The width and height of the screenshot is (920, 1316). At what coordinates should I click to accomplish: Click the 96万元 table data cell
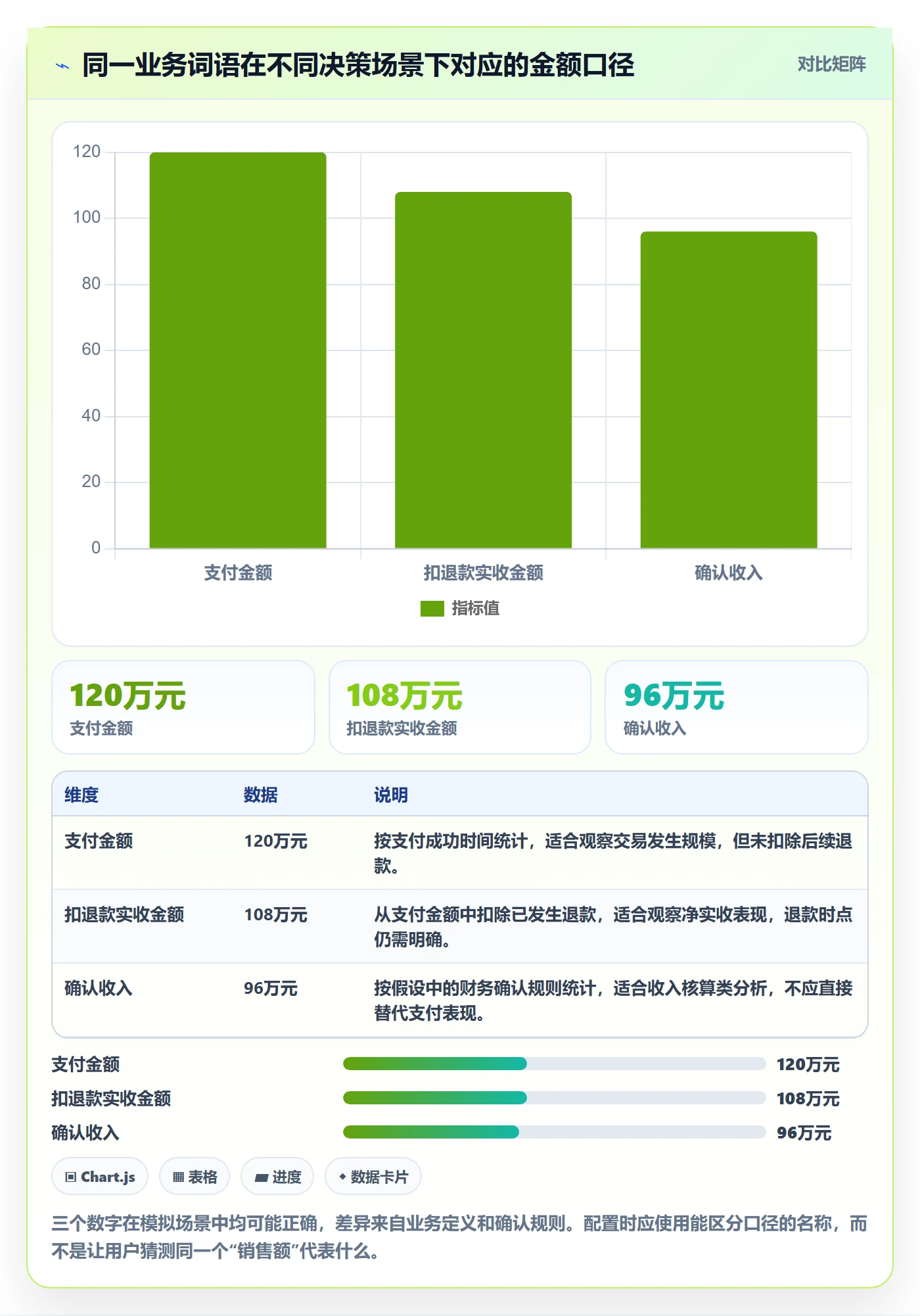point(271,988)
